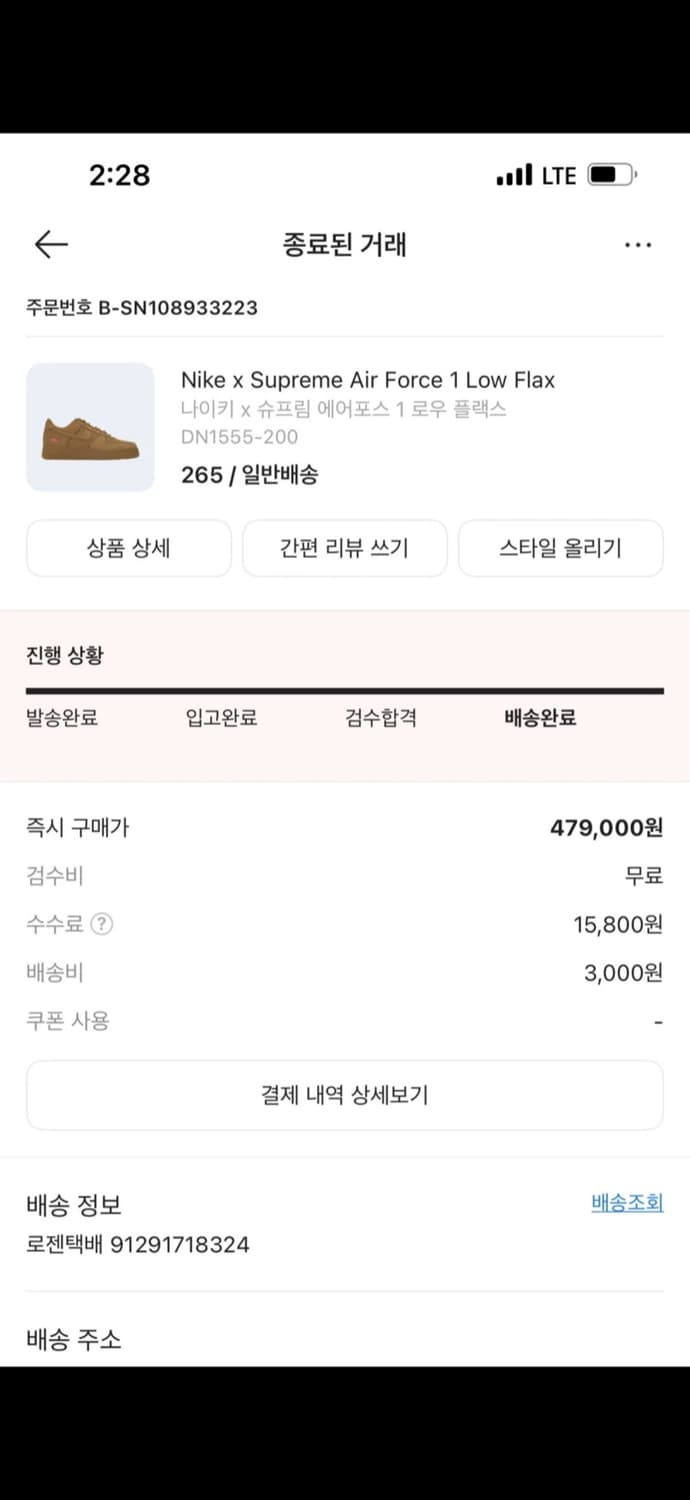Tap the 배송조회 tracking link
This screenshot has width=690, height=1500.
point(626,1203)
